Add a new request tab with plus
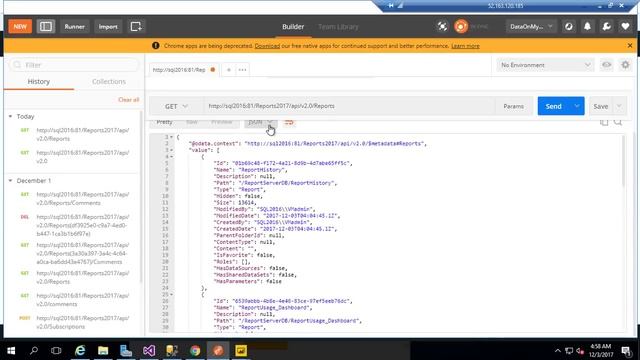This screenshot has width=640, height=360. coord(229,70)
